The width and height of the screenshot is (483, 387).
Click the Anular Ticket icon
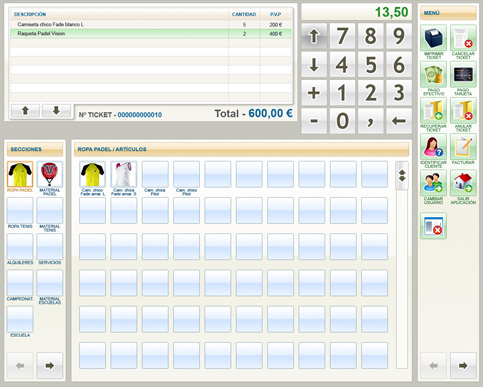[x=463, y=111]
